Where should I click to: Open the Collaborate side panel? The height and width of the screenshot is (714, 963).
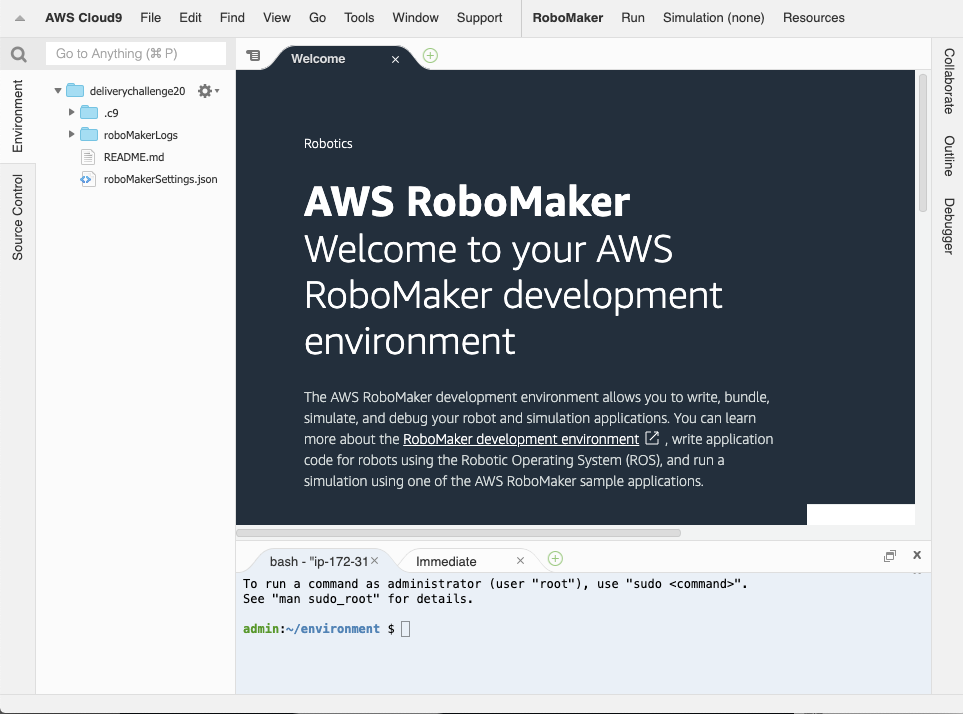949,81
